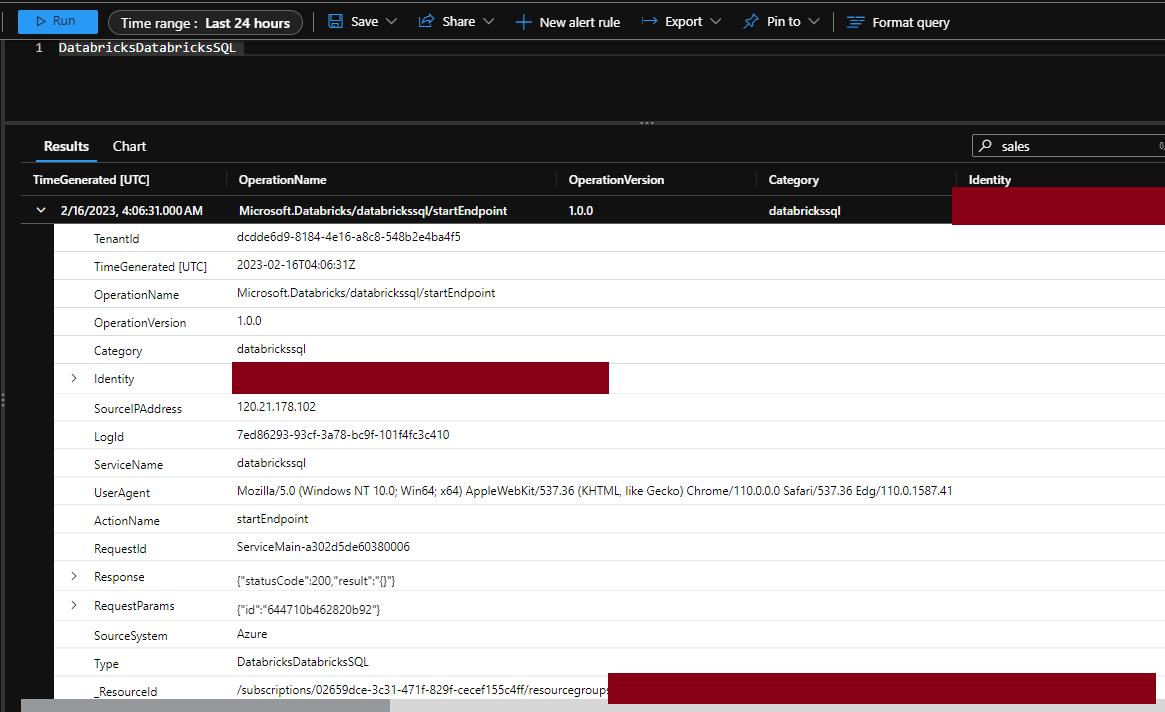Click the ellipsis splitter handle between editor and results
The image size is (1165, 712).
click(647, 123)
